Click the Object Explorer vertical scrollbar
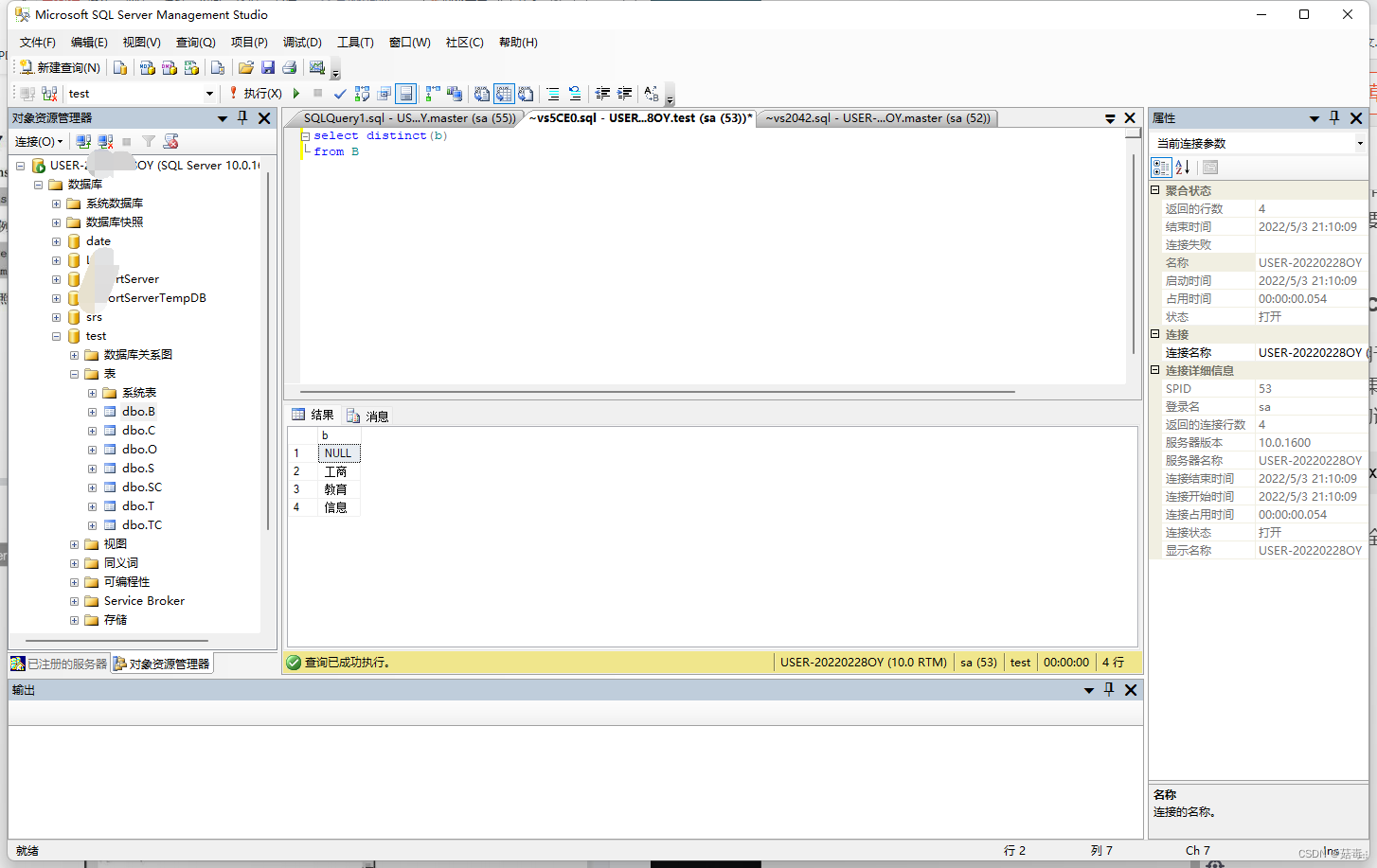 pos(268,350)
